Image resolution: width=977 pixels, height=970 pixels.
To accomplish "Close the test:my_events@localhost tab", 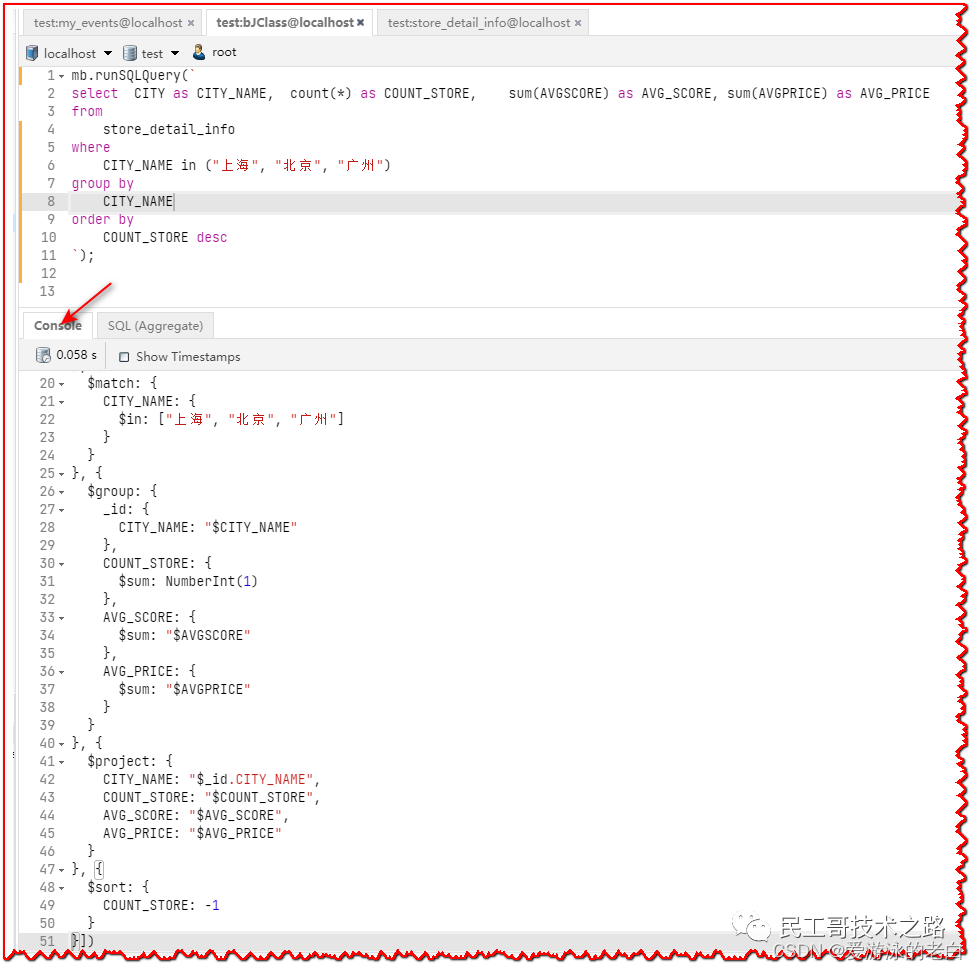I will click(191, 23).
